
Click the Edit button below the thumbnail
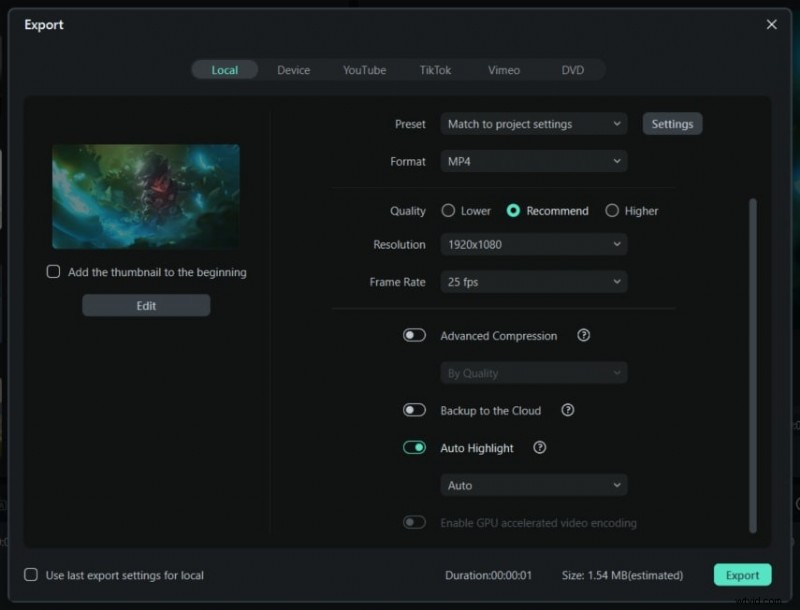click(146, 305)
